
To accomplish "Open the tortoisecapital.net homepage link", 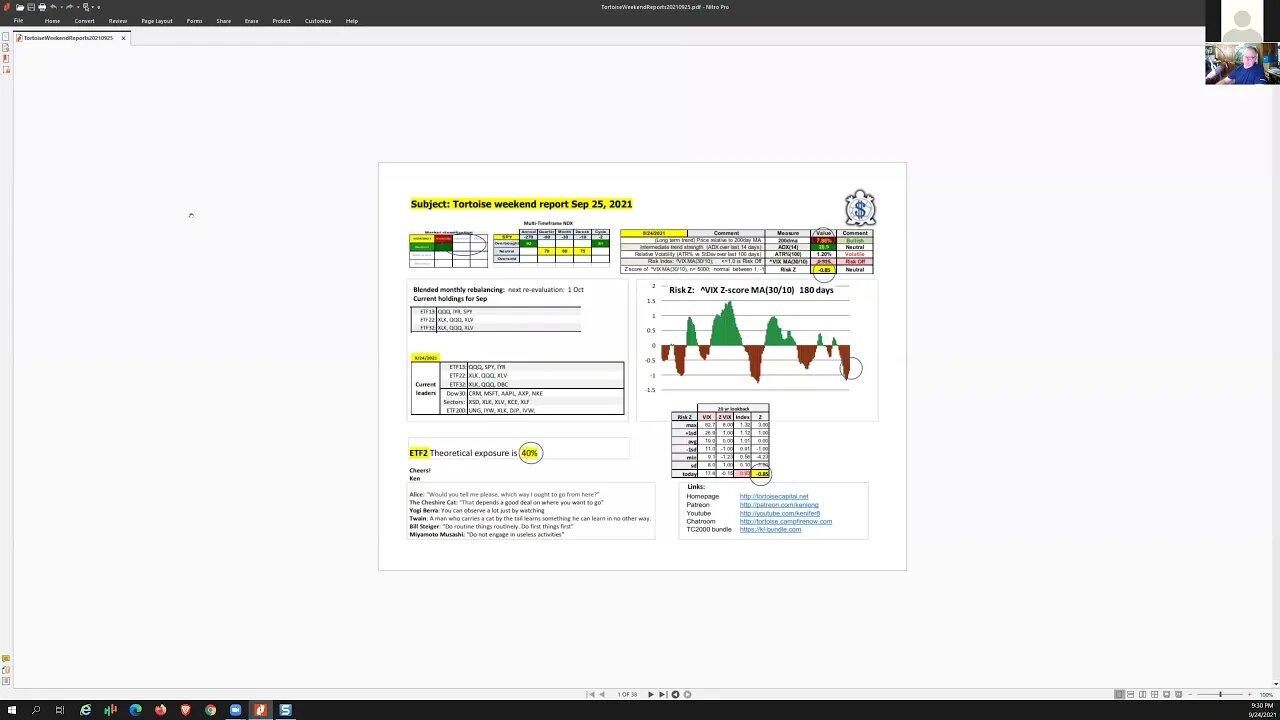I will (x=774, y=496).
